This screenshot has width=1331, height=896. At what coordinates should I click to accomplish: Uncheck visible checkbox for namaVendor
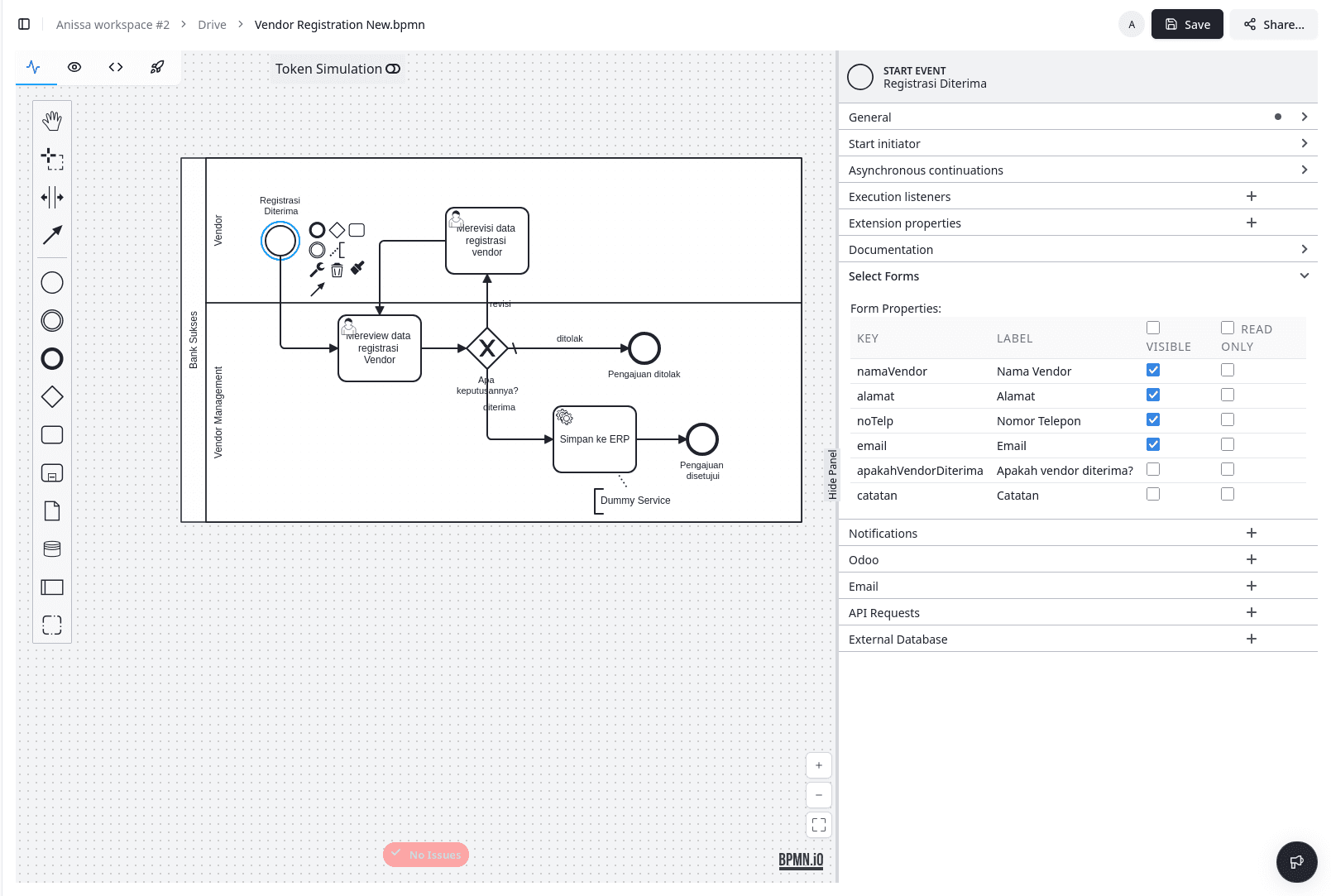(x=1153, y=371)
